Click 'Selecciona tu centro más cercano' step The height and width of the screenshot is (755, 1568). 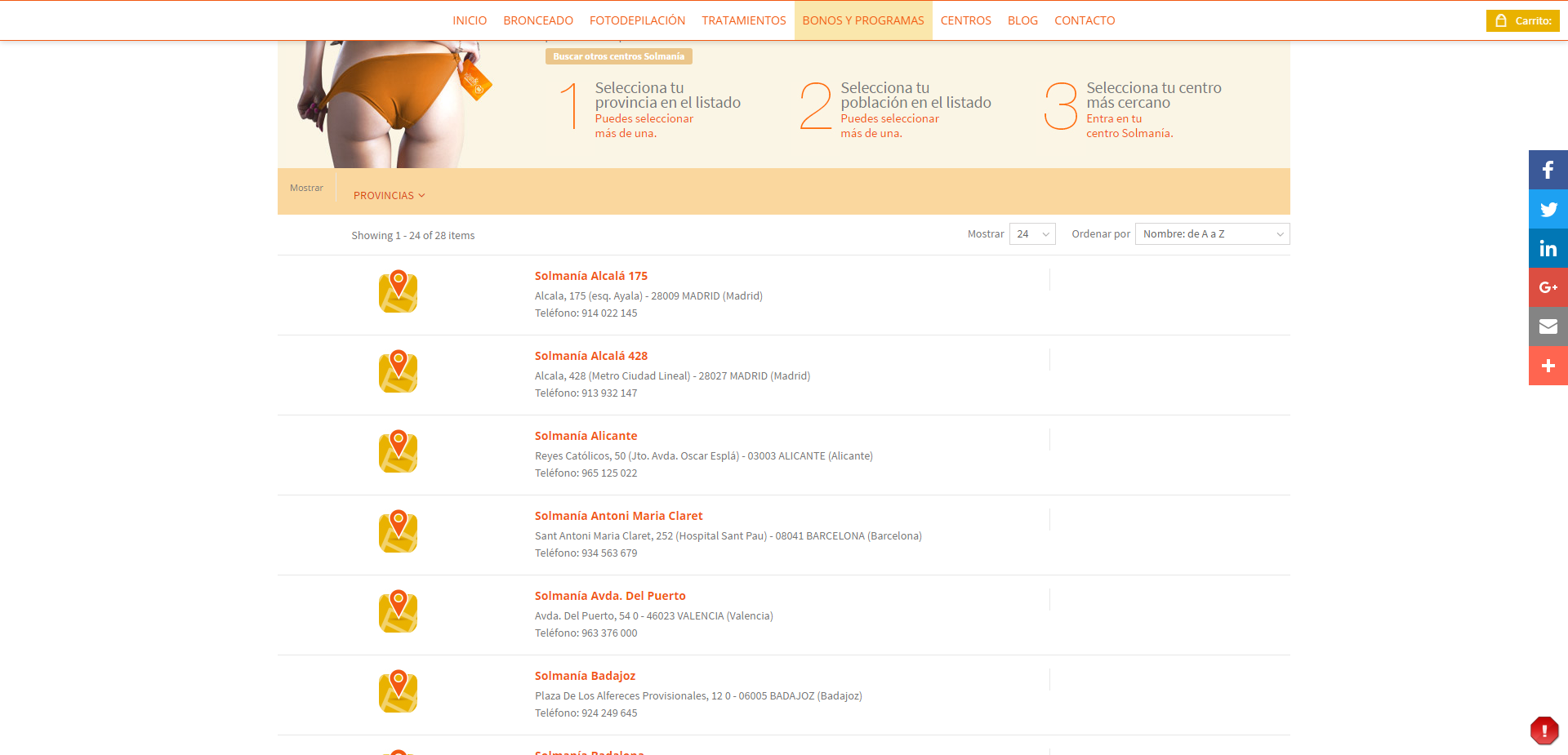1154,95
